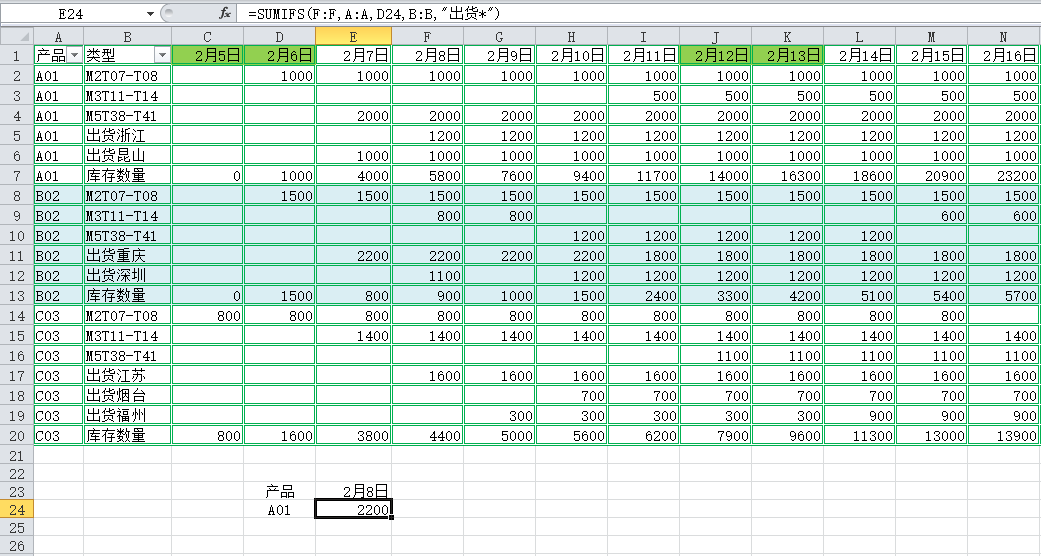Select cell M5T38-T41 in row 4
The width and height of the screenshot is (1041, 556).
pyautogui.click(x=127, y=116)
